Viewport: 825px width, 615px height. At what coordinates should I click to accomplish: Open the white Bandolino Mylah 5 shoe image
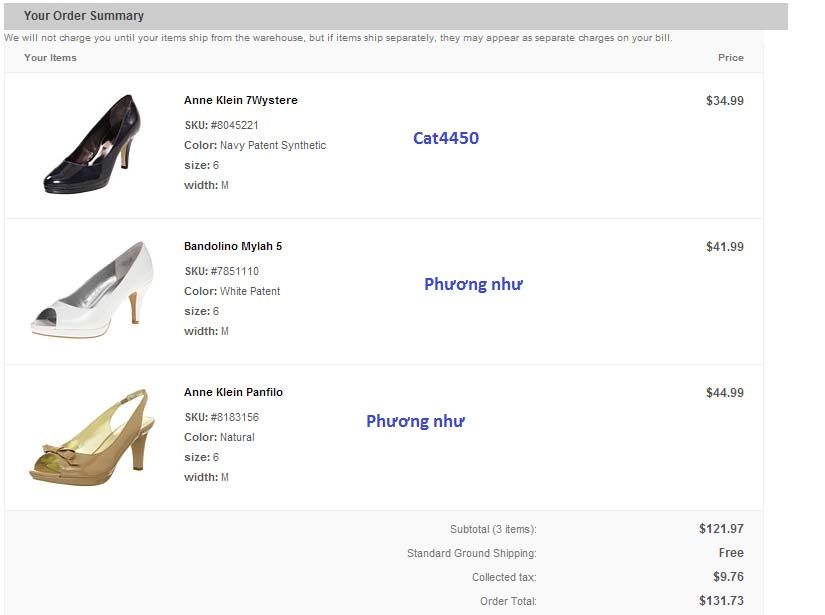pyautogui.click(x=93, y=289)
